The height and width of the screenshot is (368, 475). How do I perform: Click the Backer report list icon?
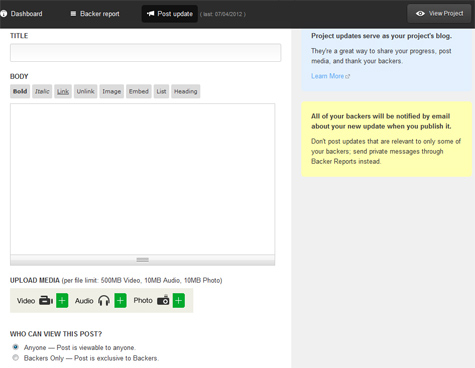click(73, 14)
